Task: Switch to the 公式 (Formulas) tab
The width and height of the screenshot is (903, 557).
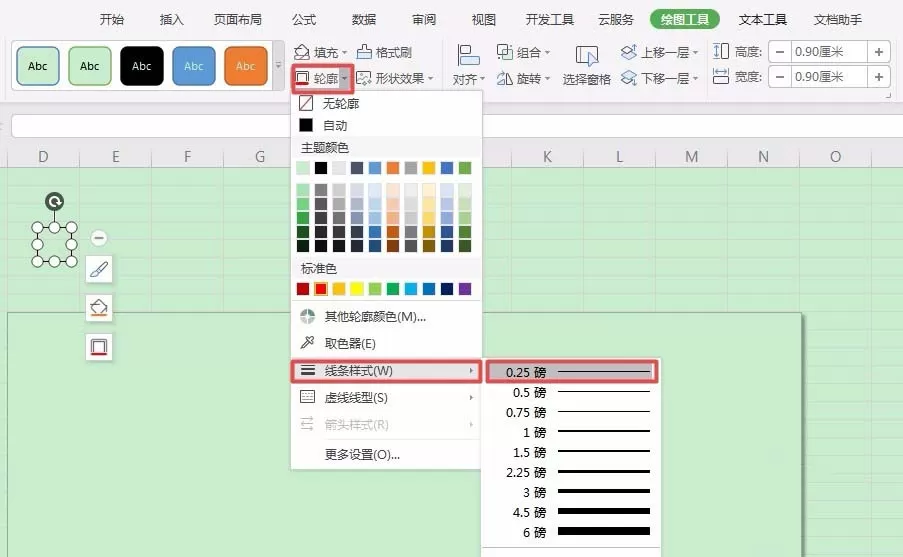Action: coord(304,20)
